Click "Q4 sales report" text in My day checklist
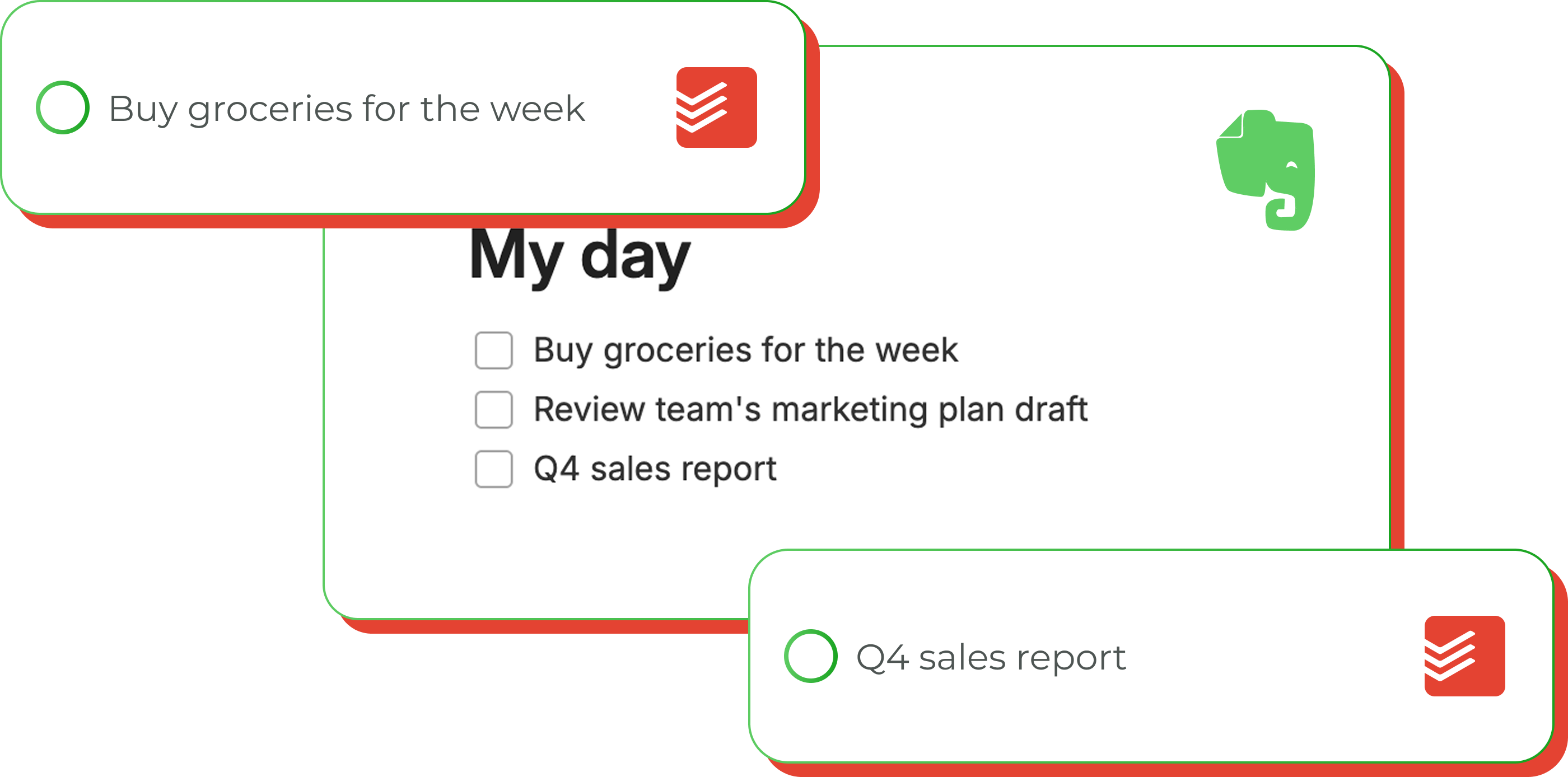Image resolution: width=1568 pixels, height=777 pixels. [x=655, y=469]
